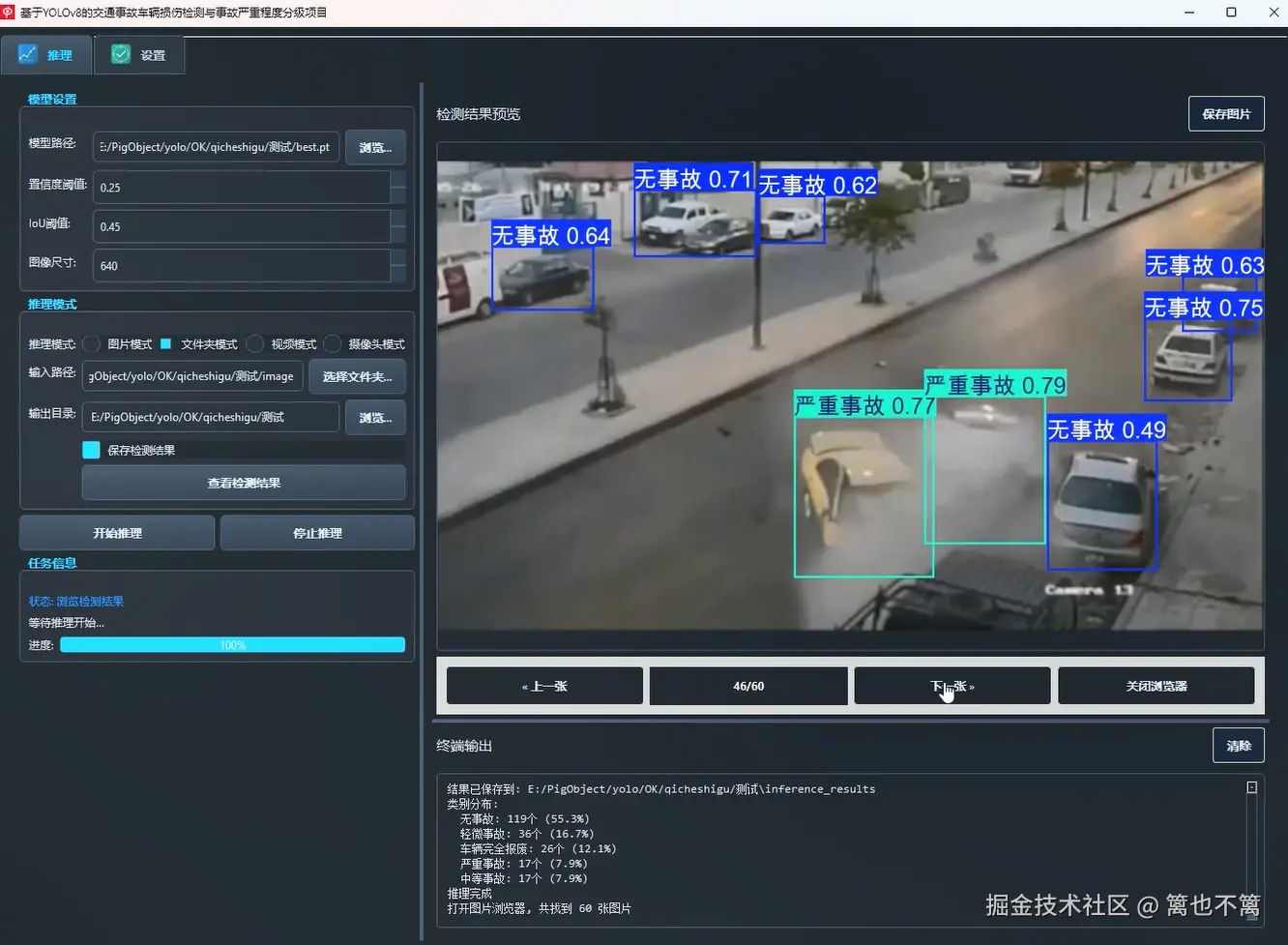Screen dimensions: 1288x945
Task: Browse for the 输出目录 folder
Action: 375,417
